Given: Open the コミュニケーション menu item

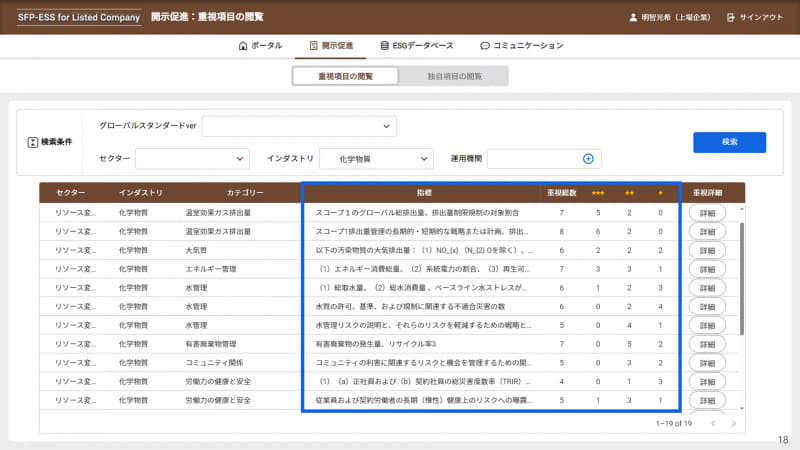Looking at the screenshot, I should (x=522, y=46).
